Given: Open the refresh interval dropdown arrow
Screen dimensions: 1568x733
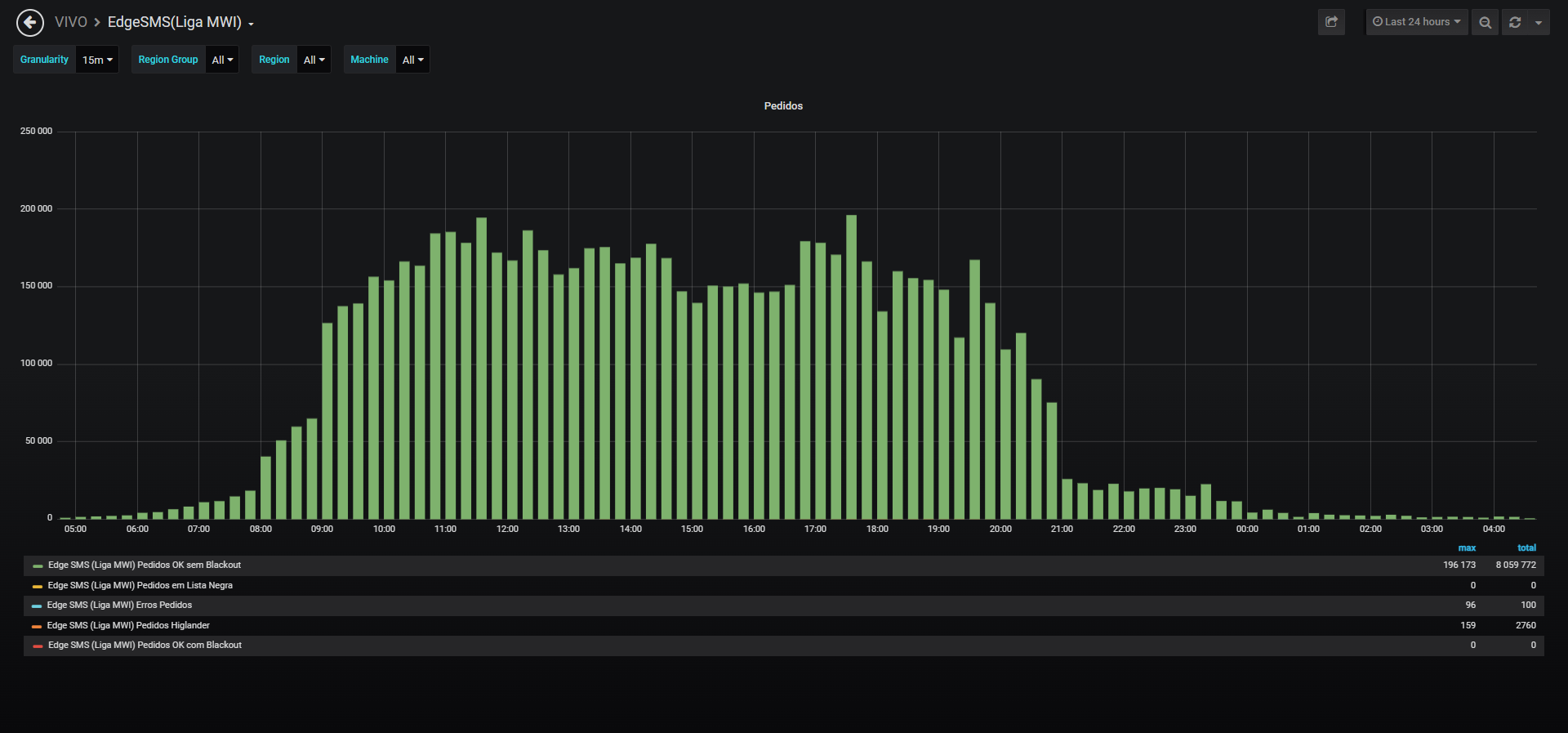Looking at the screenshot, I should pos(1539,22).
